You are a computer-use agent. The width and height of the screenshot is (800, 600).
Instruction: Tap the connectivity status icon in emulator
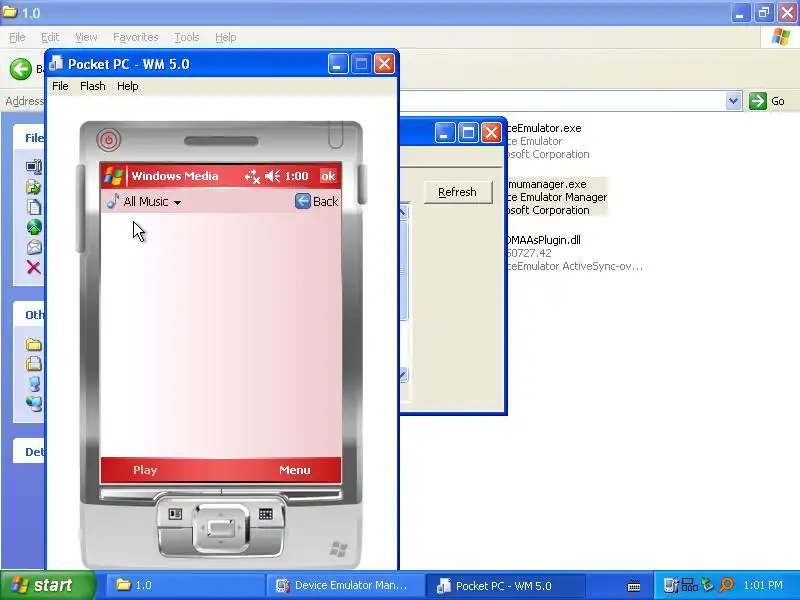[252, 177]
